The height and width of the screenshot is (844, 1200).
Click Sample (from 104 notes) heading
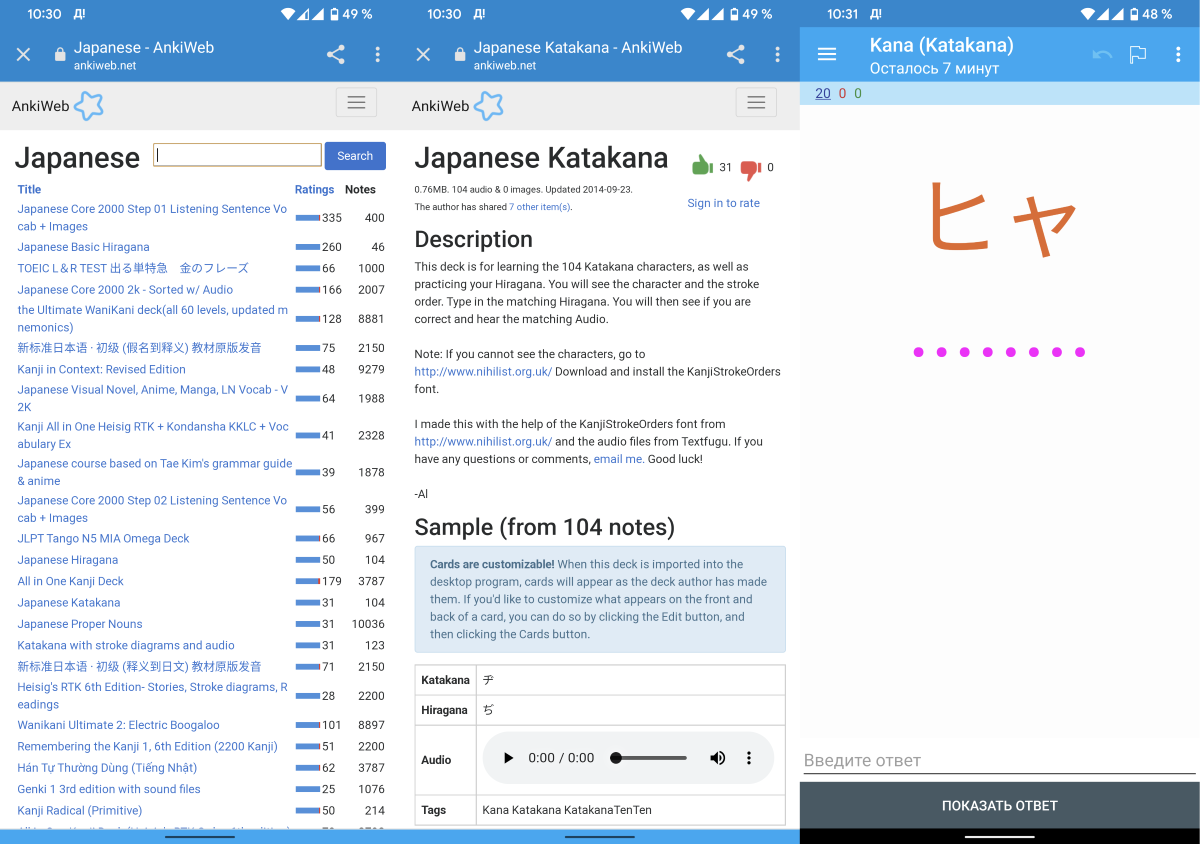[x=545, y=527]
